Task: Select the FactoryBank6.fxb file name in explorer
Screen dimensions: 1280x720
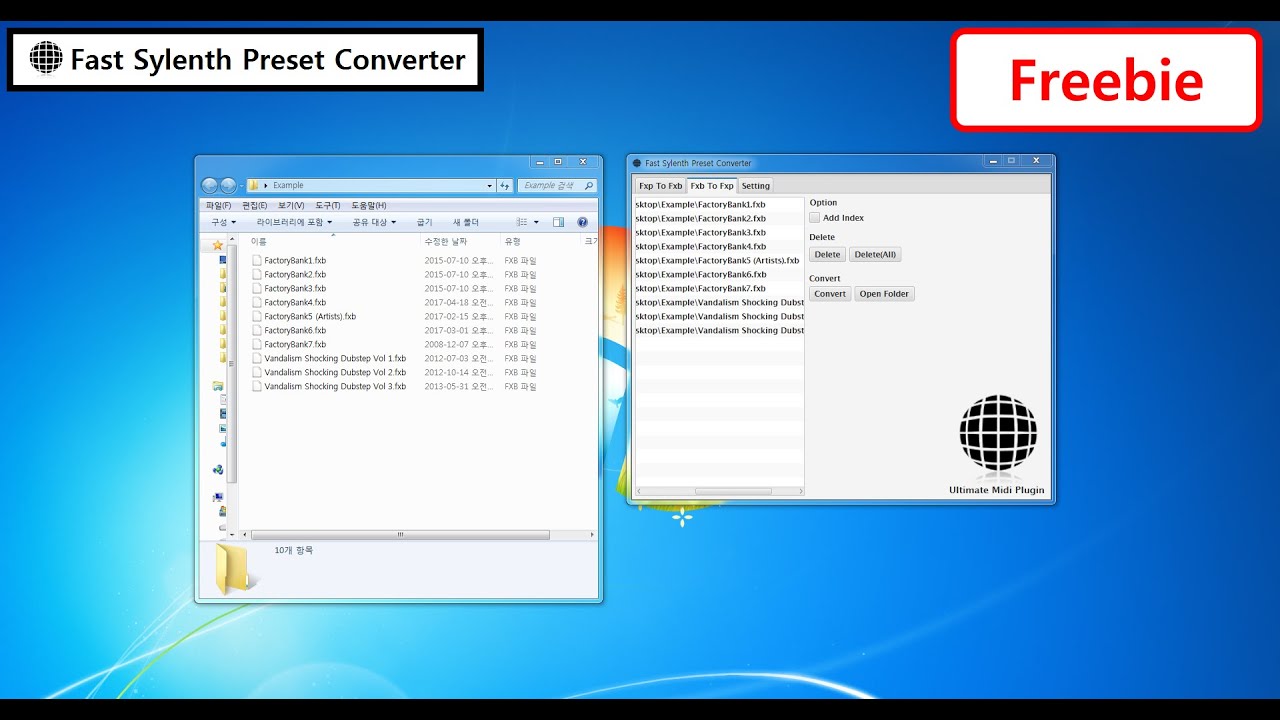Action: [x=295, y=330]
